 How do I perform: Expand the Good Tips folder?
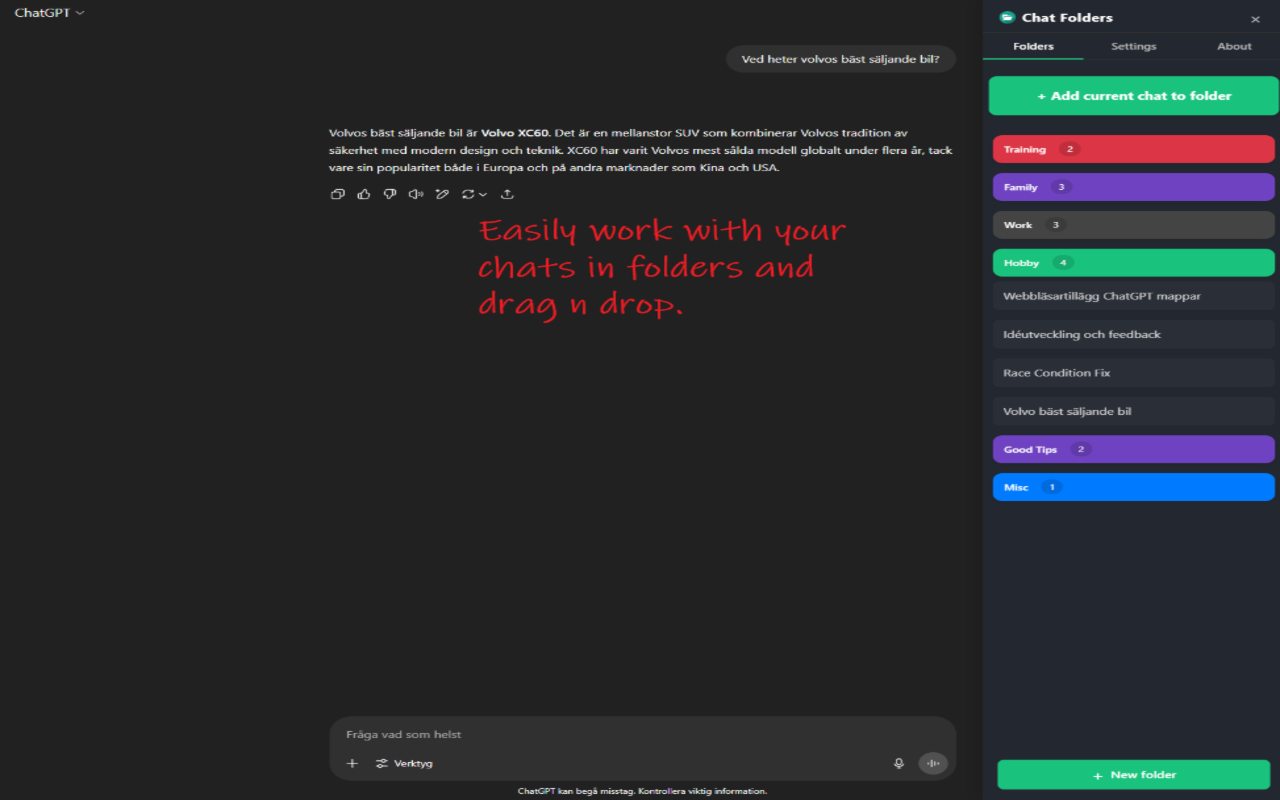(1134, 449)
